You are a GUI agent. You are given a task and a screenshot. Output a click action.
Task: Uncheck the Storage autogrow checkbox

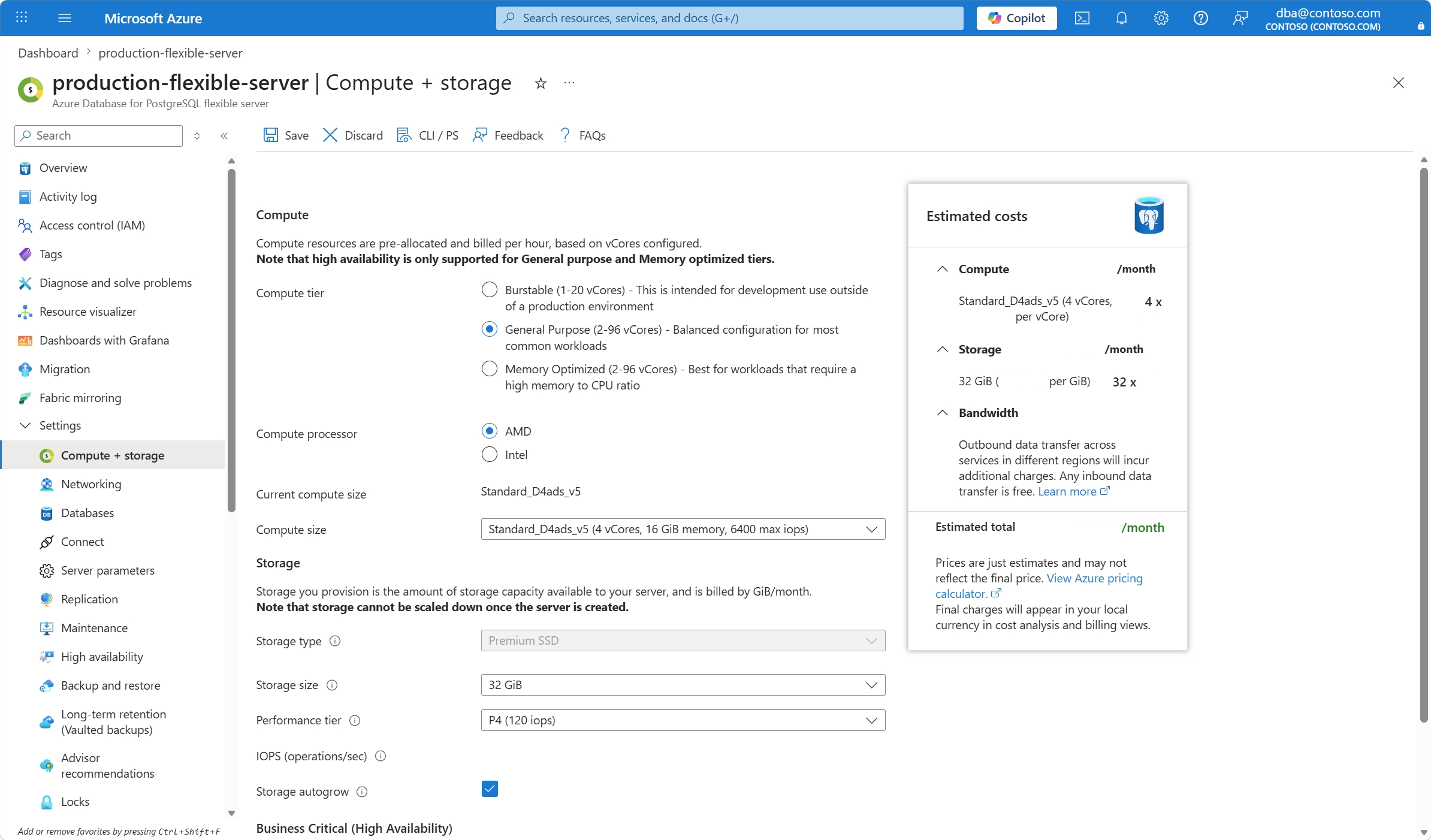[x=490, y=788]
